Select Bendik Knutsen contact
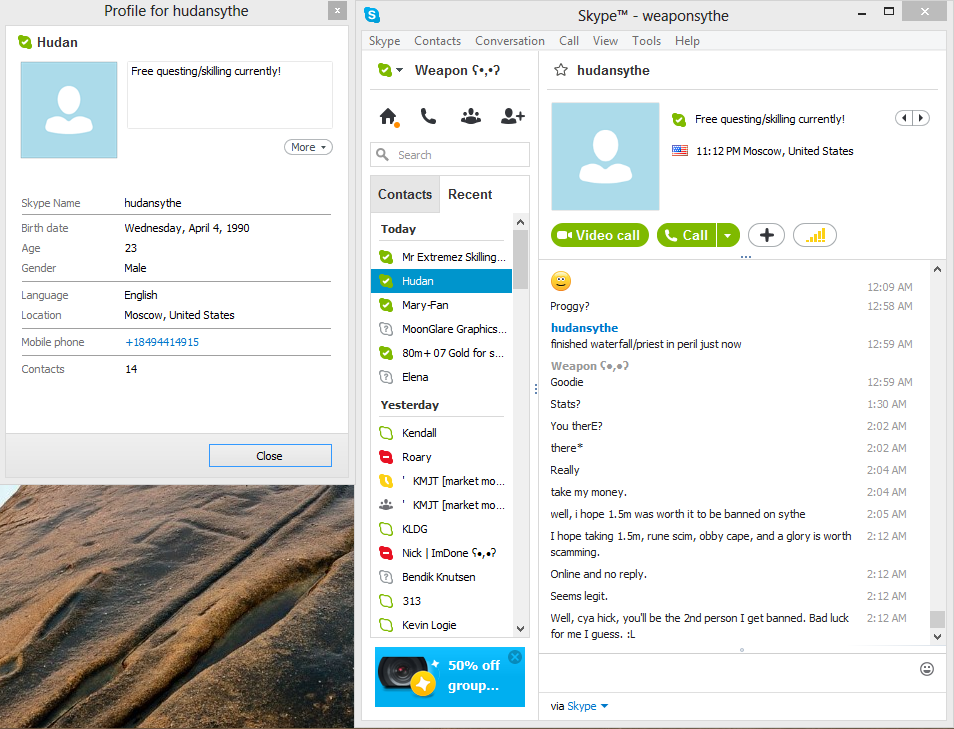 tap(441, 577)
